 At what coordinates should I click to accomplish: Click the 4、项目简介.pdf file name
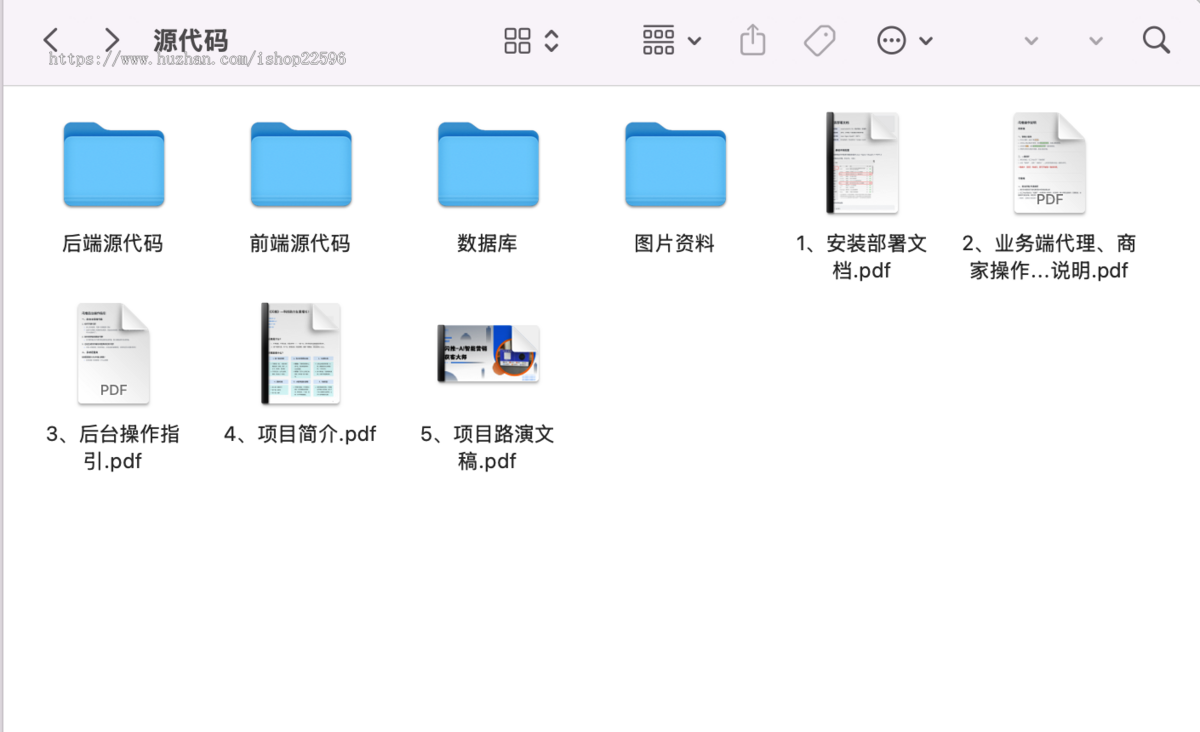[300, 434]
